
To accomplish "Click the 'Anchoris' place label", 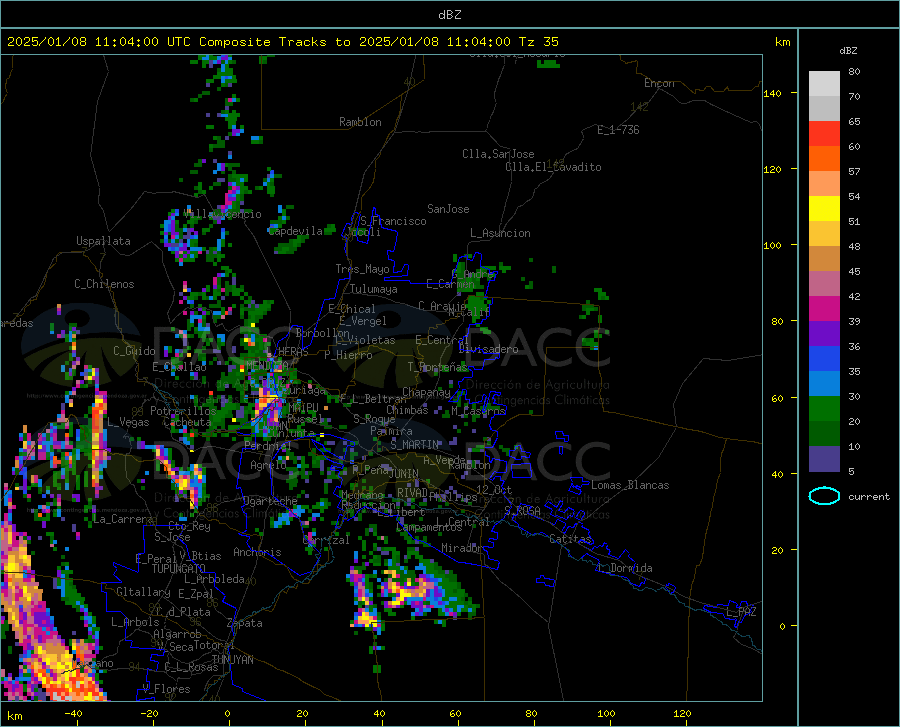I will [x=257, y=552].
